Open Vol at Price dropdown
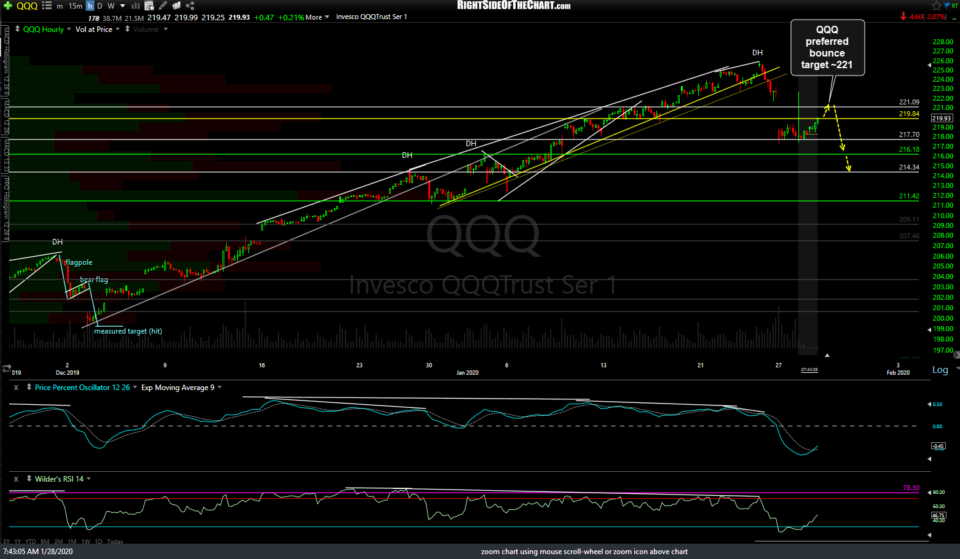The width and height of the screenshot is (960, 559). [118, 29]
